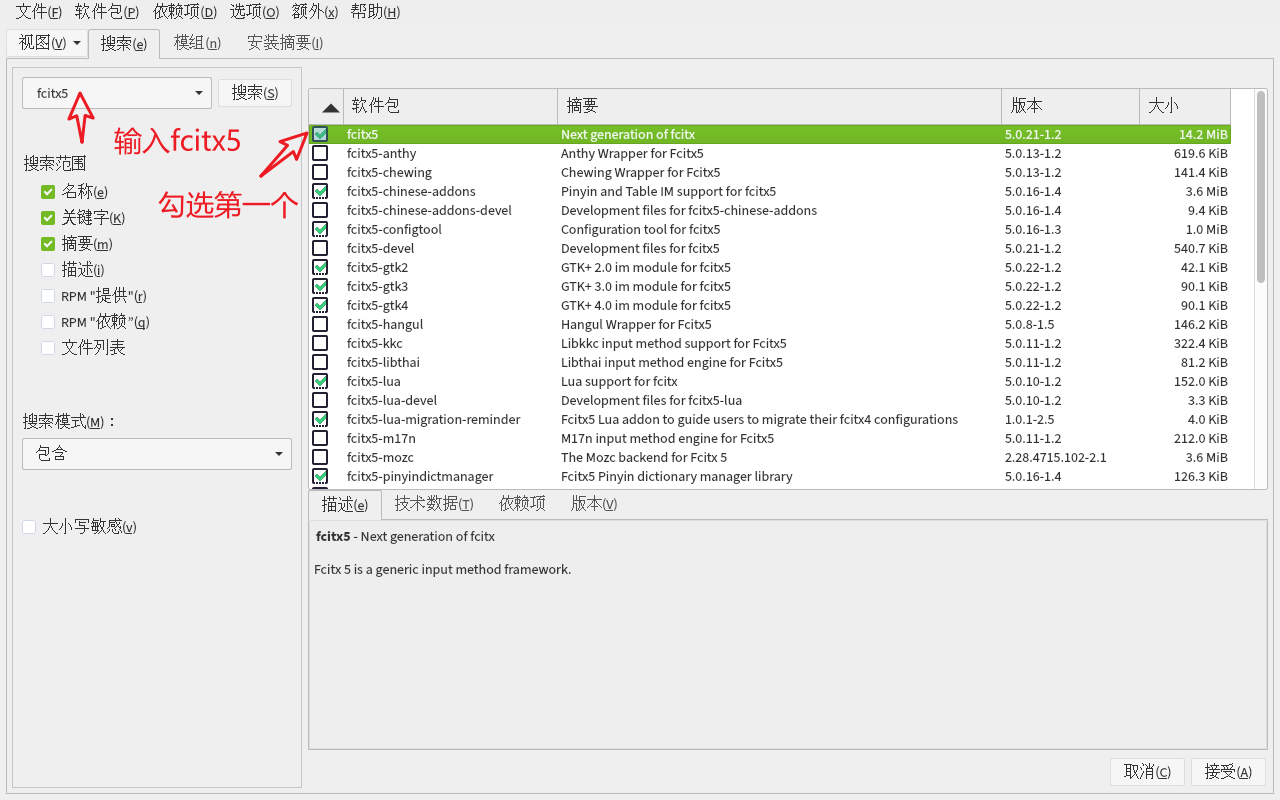This screenshot has width=1280, height=800.
Task: Enable the RPM "提供" search option
Action: pos(48,296)
